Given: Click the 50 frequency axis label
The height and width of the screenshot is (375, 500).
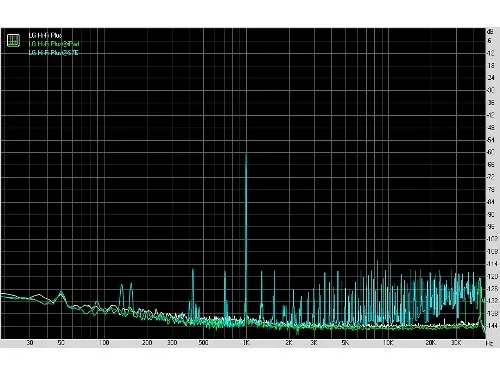Looking at the screenshot, I should point(61,343).
